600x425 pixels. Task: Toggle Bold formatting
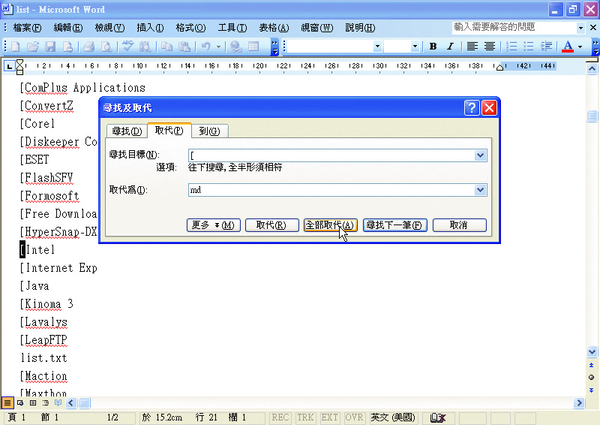[433, 47]
